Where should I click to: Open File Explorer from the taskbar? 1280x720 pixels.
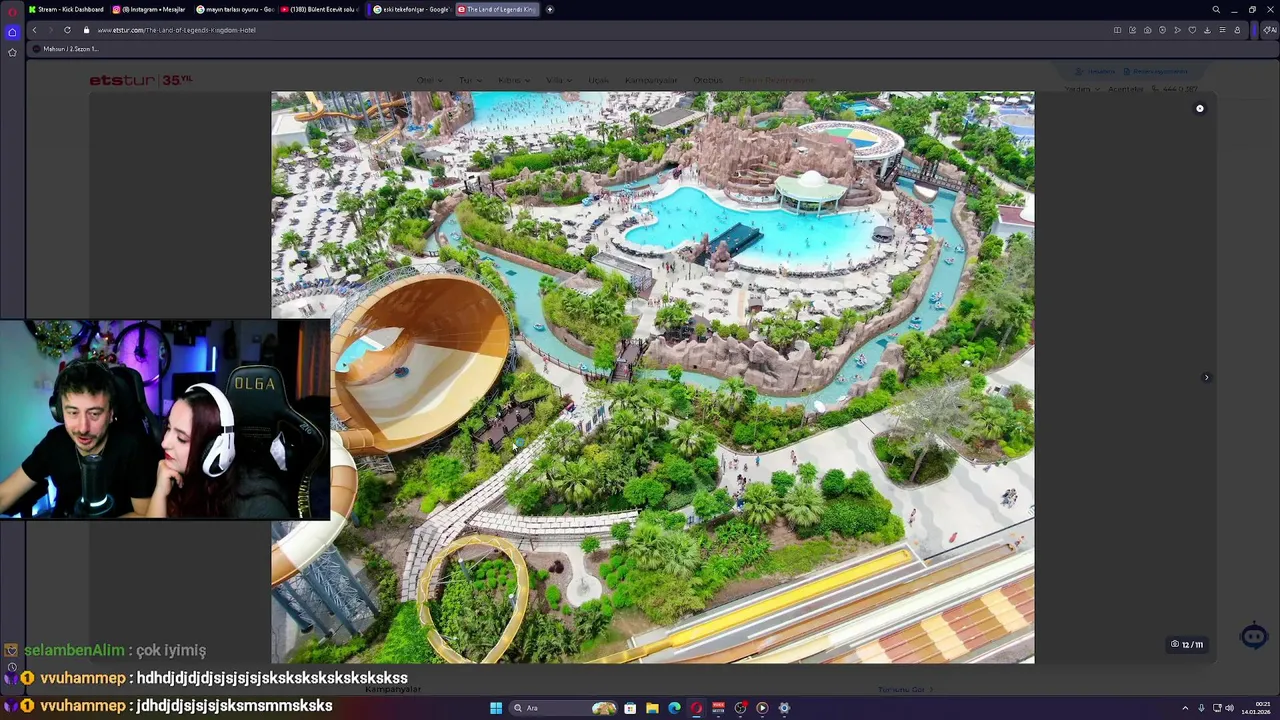click(652, 708)
